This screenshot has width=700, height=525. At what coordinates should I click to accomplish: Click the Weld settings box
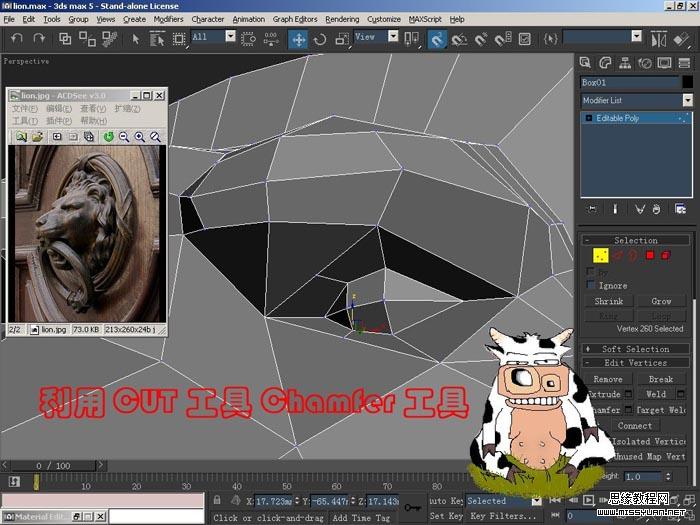pyautogui.click(x=681, y=394)
